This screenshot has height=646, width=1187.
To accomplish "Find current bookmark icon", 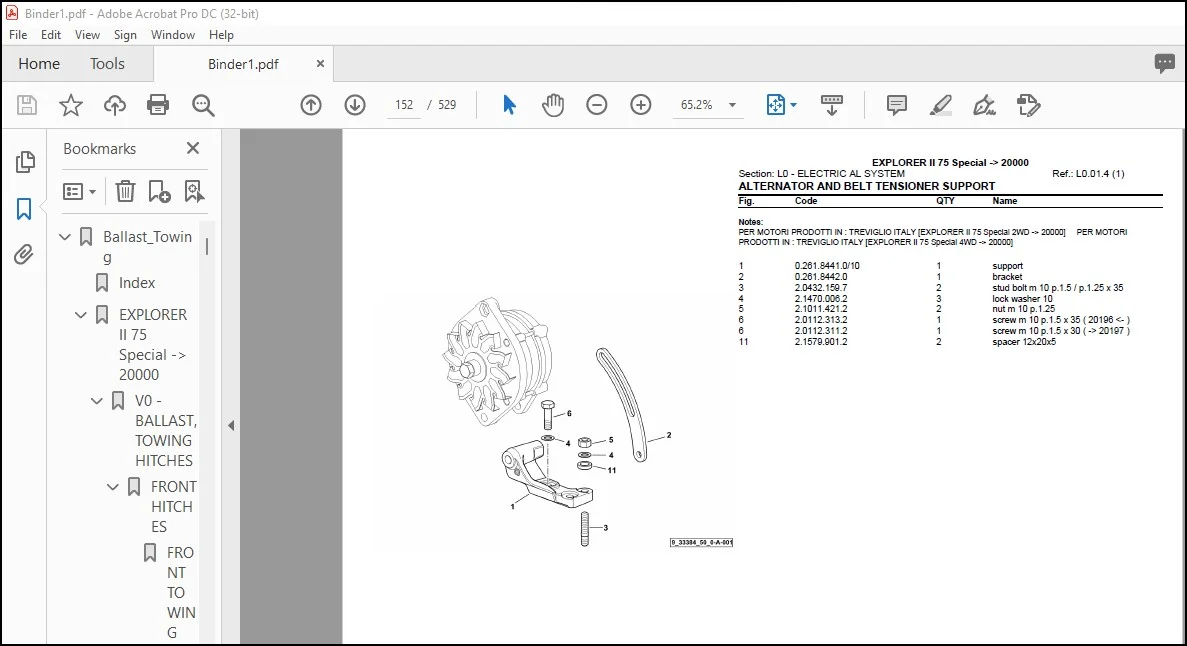I will tap(194, 192).
